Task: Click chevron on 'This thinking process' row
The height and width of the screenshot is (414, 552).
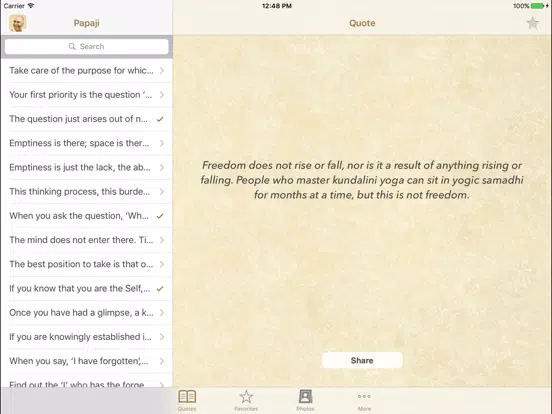Action: [162, 192]
